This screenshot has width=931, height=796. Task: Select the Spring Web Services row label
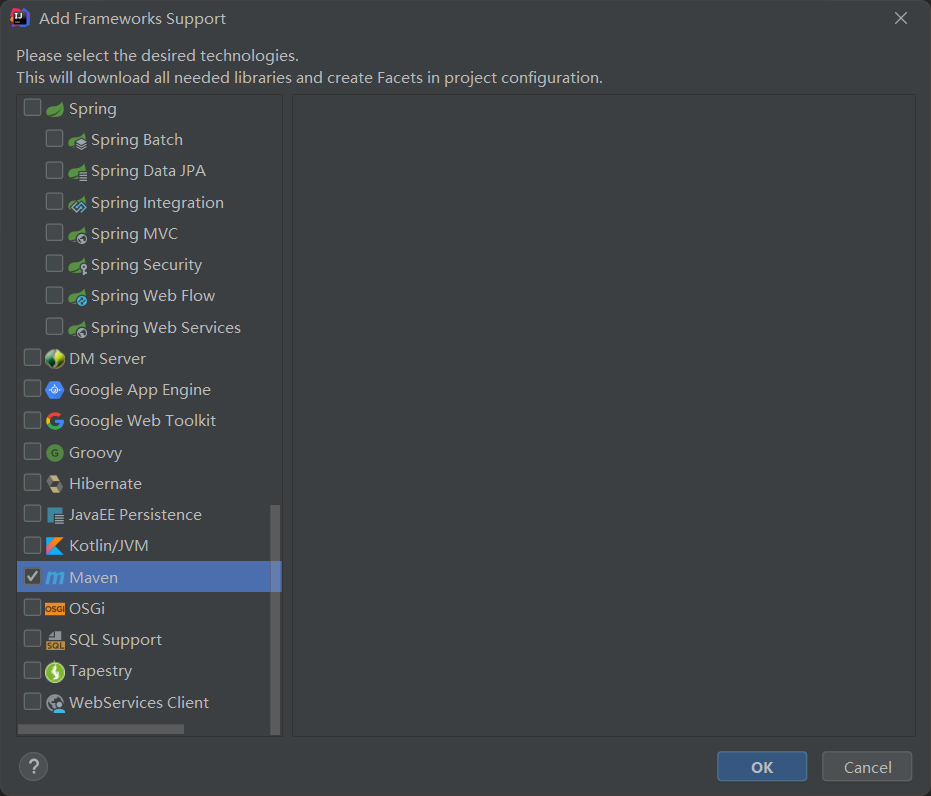click(x=166, y=328)
